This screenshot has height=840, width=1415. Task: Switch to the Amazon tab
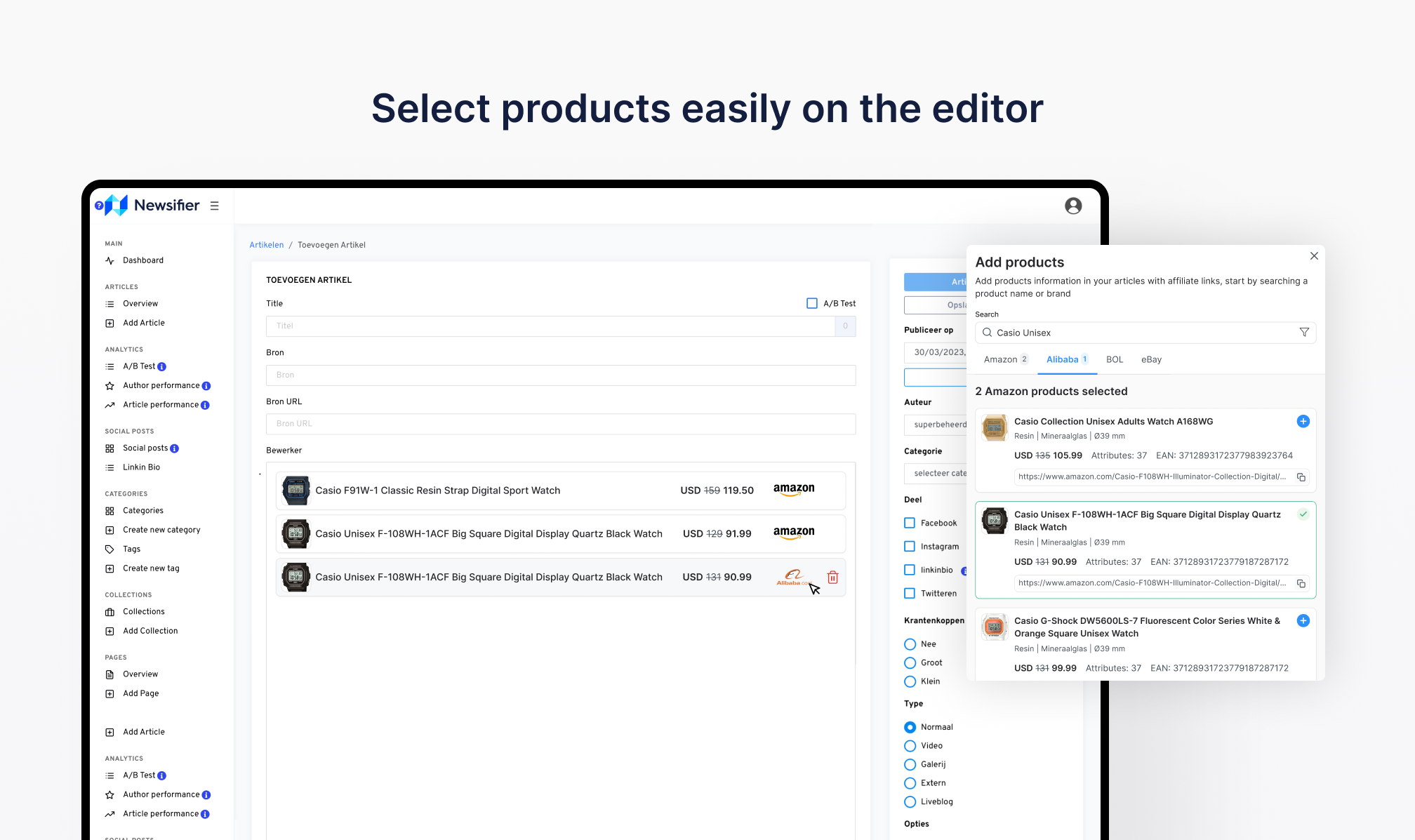tap(1001, 359)
